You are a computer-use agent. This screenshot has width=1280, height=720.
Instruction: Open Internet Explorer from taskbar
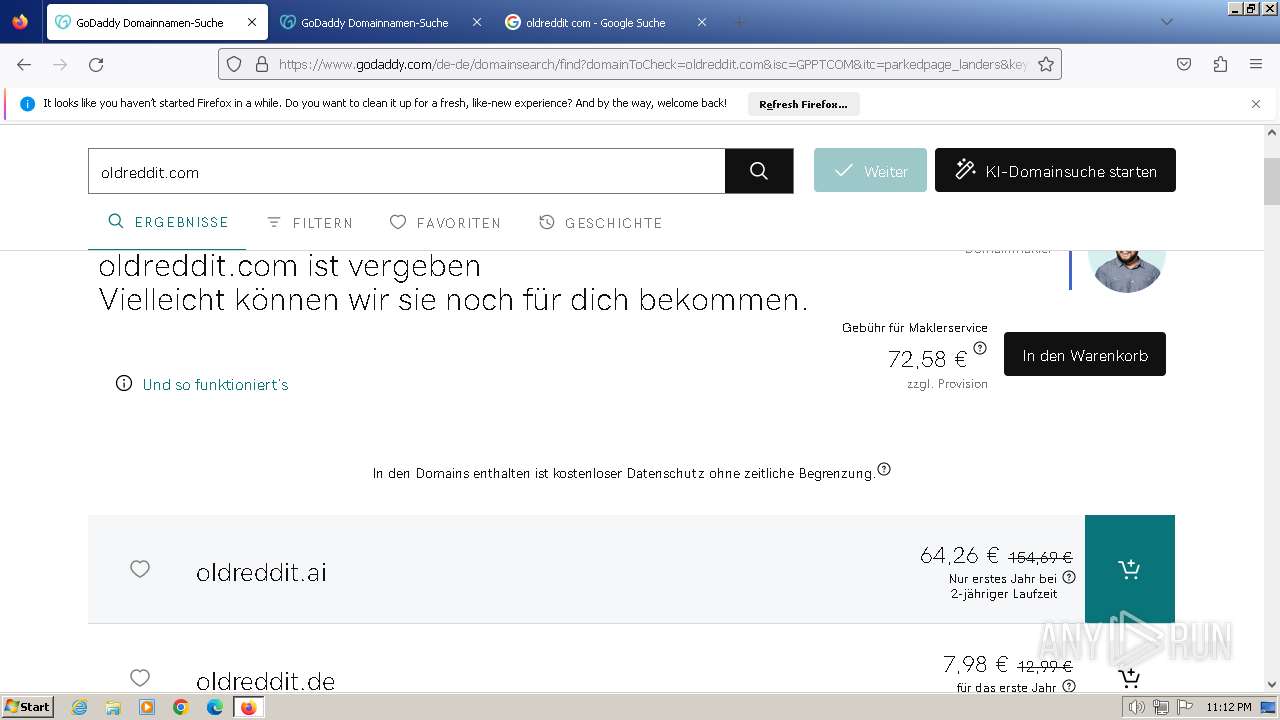(x=79, y=707)
